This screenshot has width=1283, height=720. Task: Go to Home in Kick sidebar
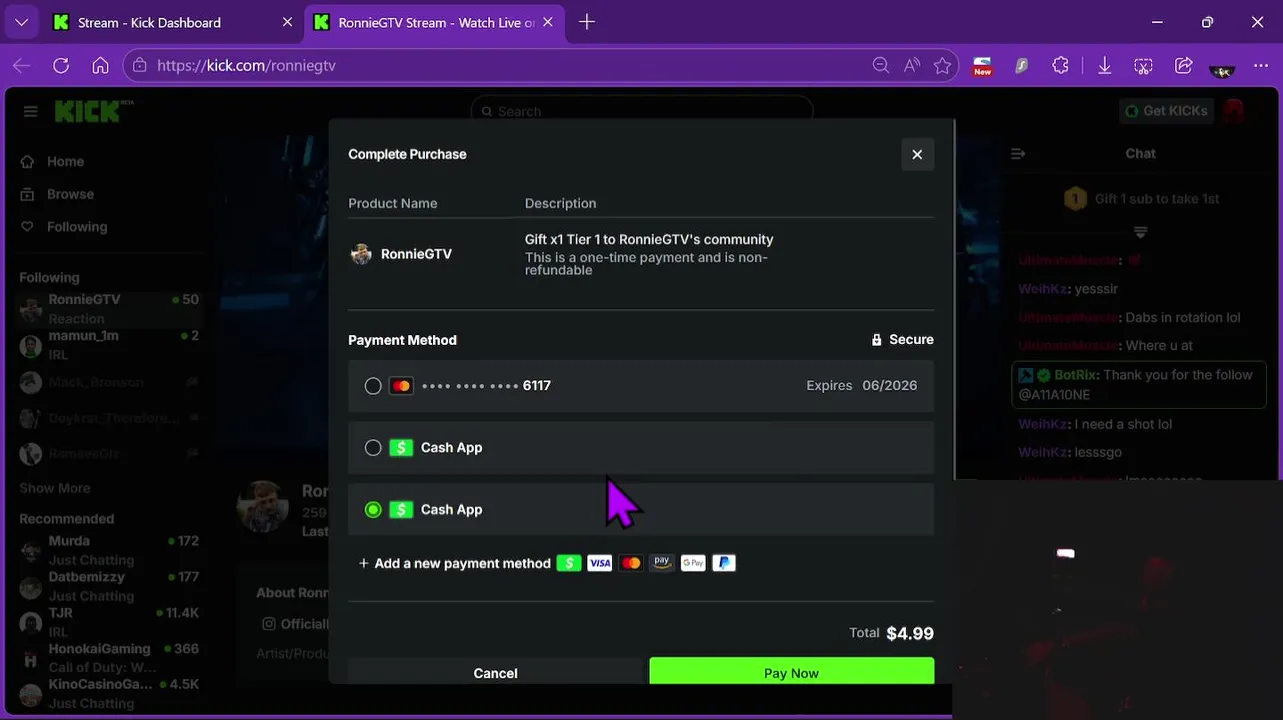[x=55, y=161]
